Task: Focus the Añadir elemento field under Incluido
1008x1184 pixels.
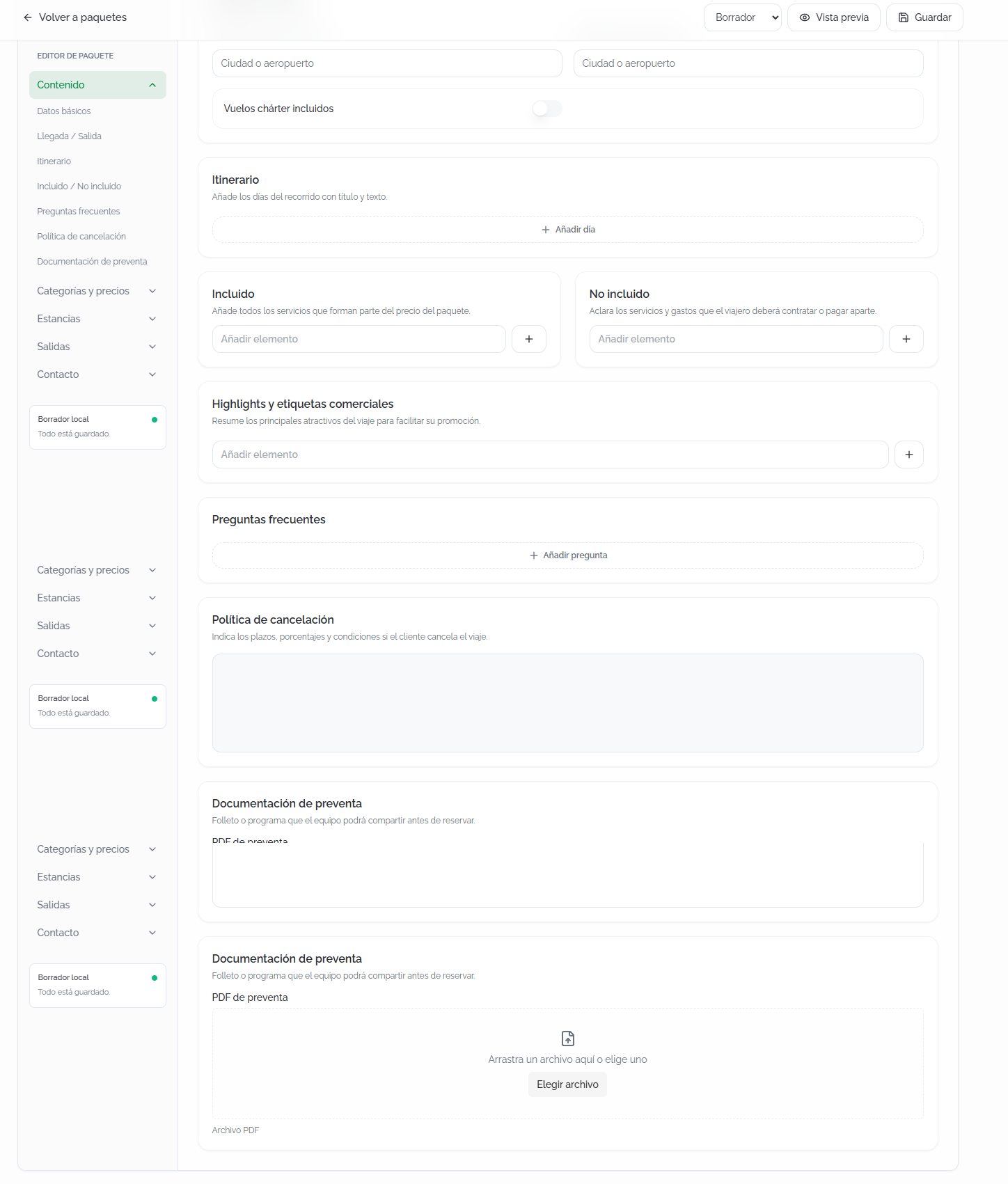Action: click(359, 339)
